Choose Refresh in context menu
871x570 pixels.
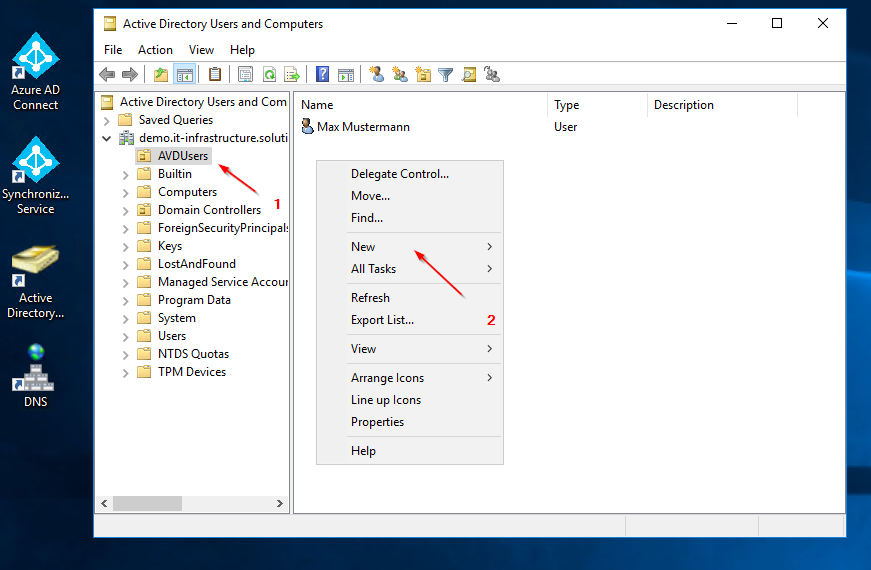pyautogui.click(x=410, y=298)
